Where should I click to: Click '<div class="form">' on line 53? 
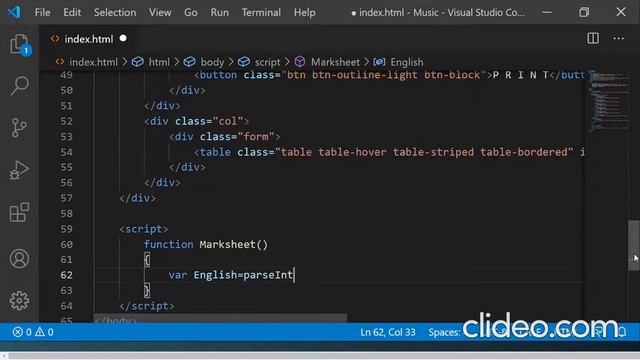tap(224, 136)
